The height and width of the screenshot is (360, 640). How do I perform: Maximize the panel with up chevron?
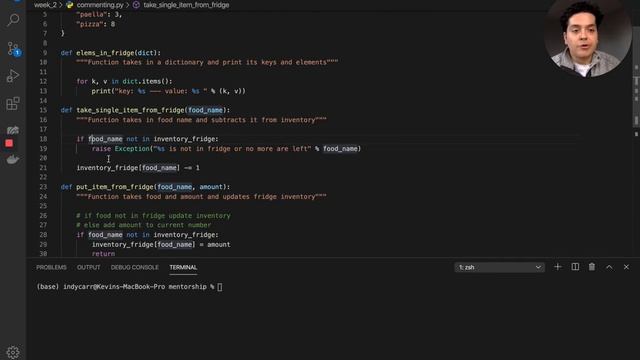609,267
